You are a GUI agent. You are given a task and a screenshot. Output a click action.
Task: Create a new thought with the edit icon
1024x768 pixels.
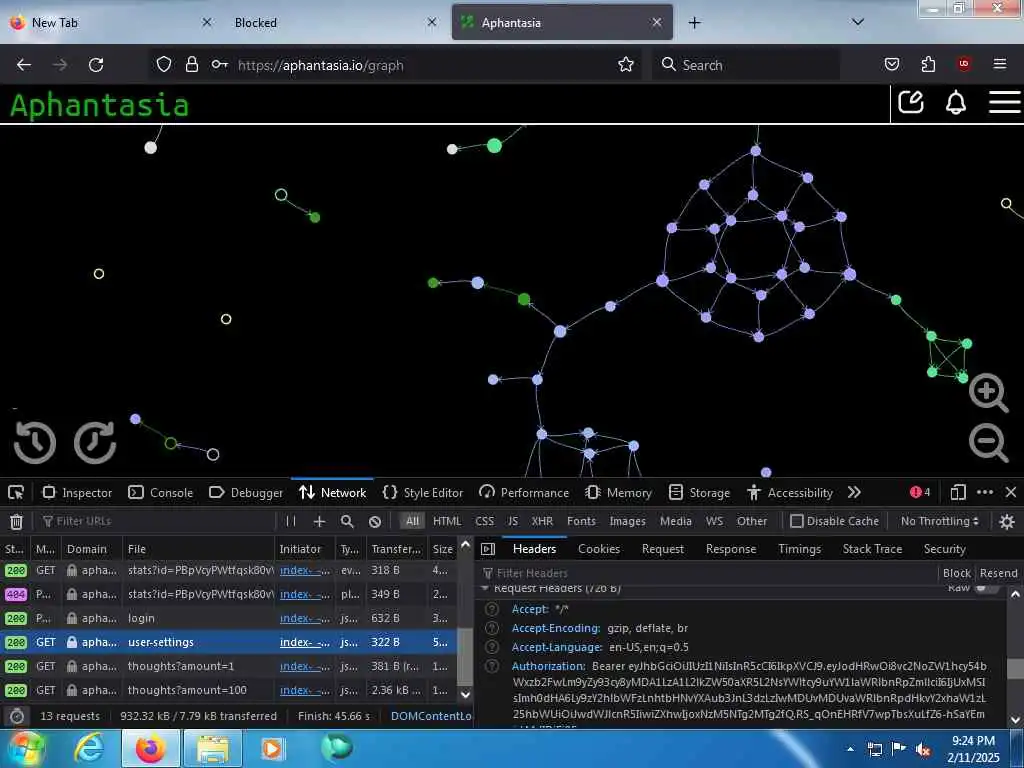[910, 102]
